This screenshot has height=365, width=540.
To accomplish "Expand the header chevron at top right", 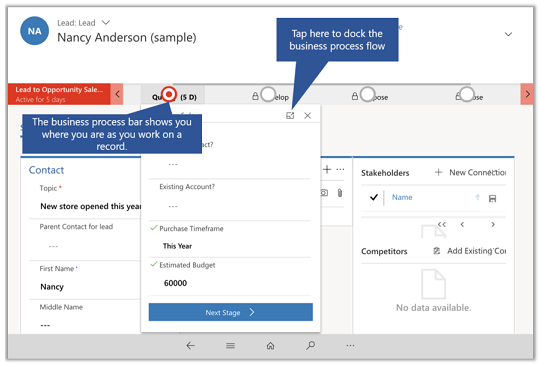I will (x=508, y=34).
